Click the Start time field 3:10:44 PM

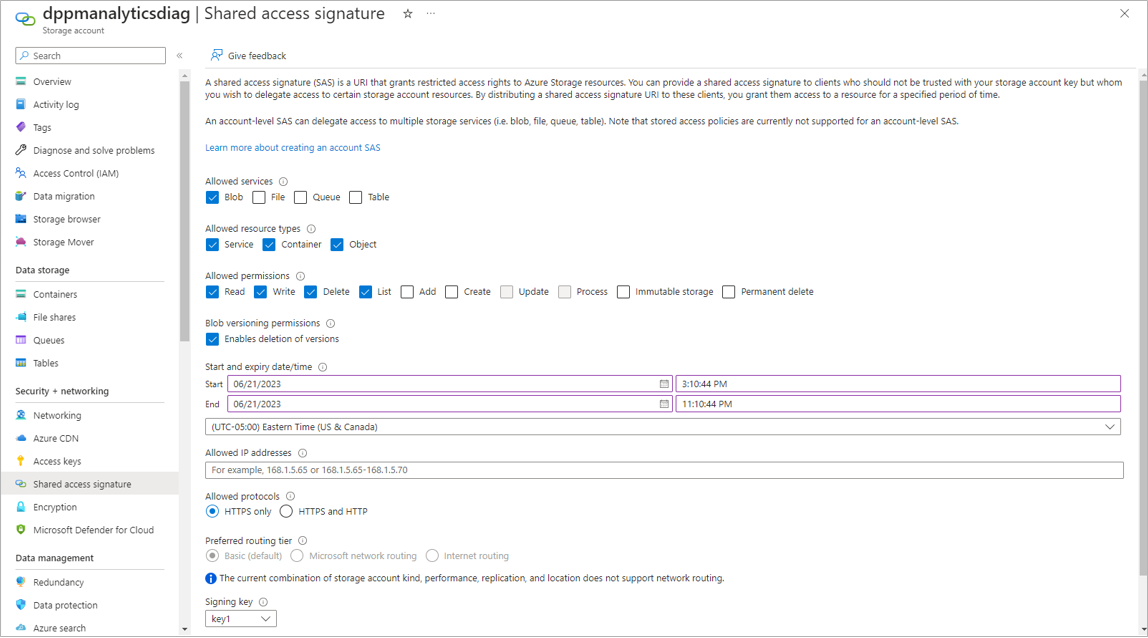898,384
